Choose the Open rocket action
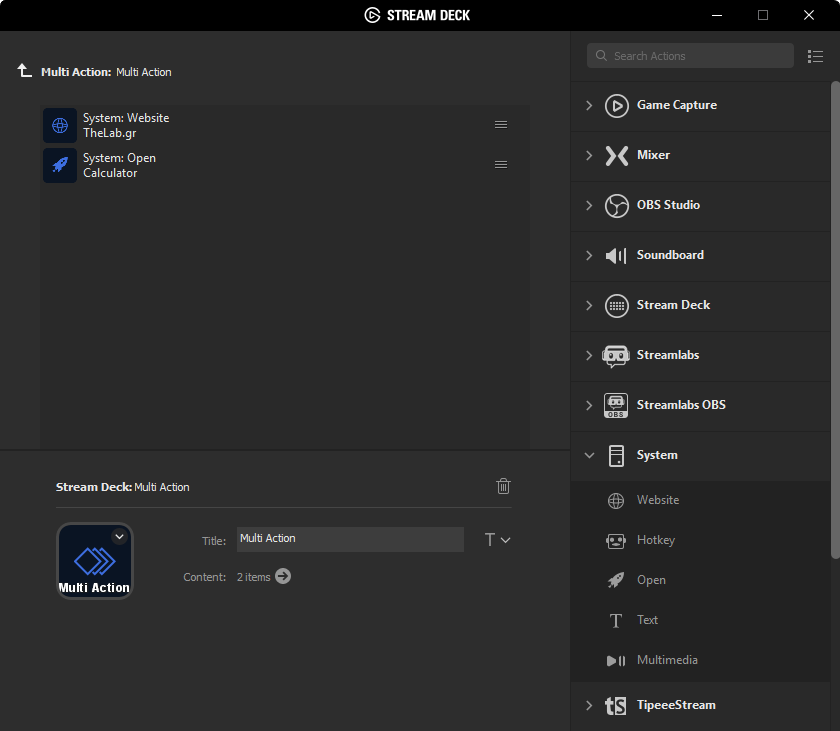 tap(616, 580)
